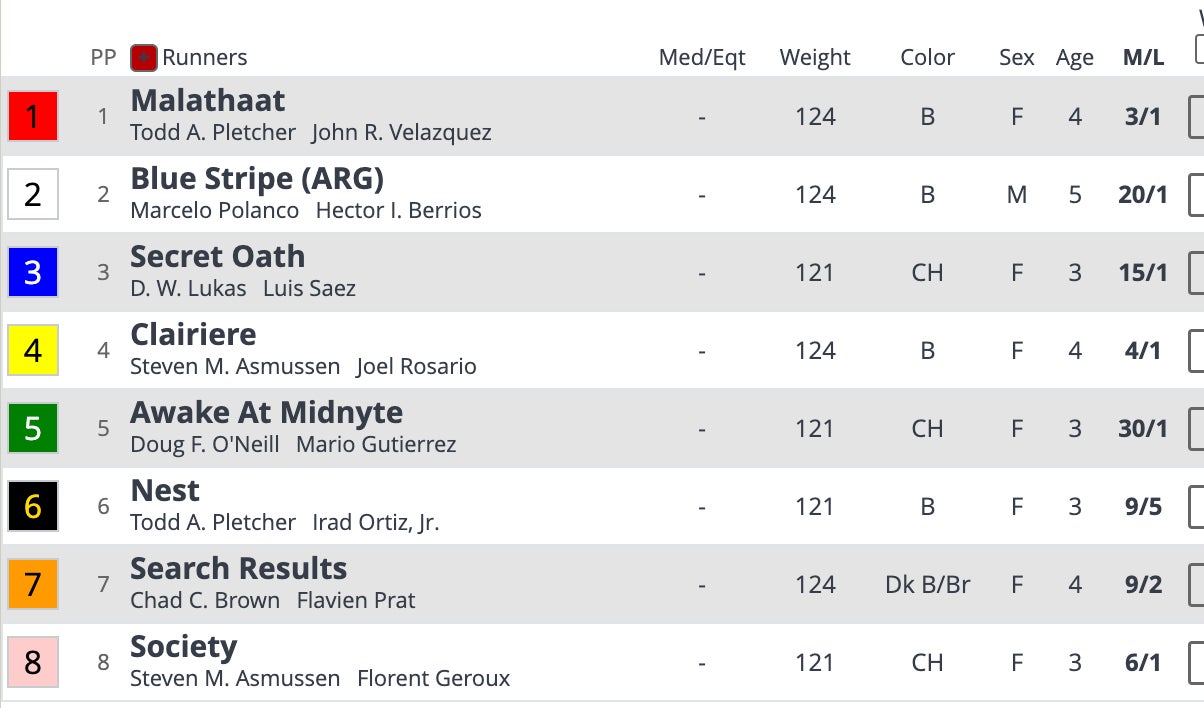Click trainer name D. W. Lukas
The image size is (1204, 708).
click(188, 289)
